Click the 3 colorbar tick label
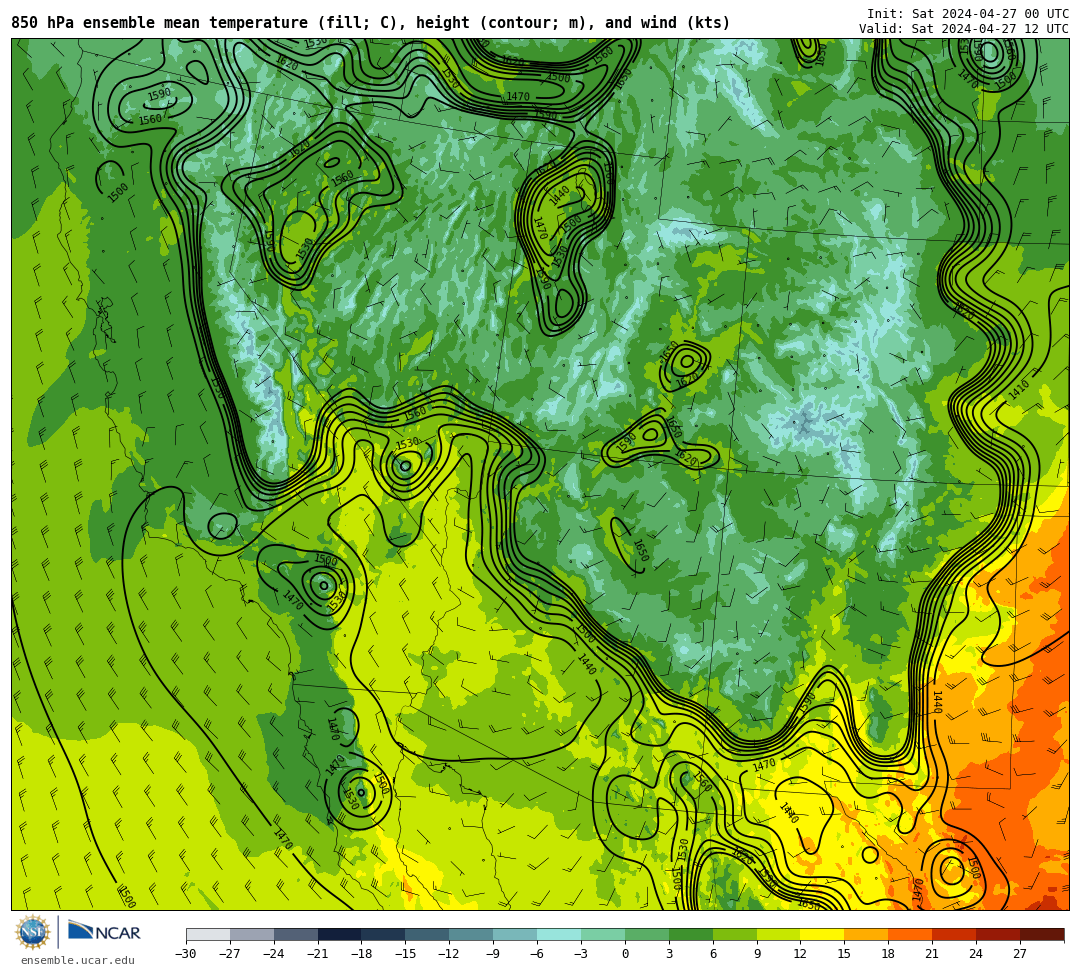Viewport: 1080px width, 973px height. pyautogui.click(x=669, y=954)
